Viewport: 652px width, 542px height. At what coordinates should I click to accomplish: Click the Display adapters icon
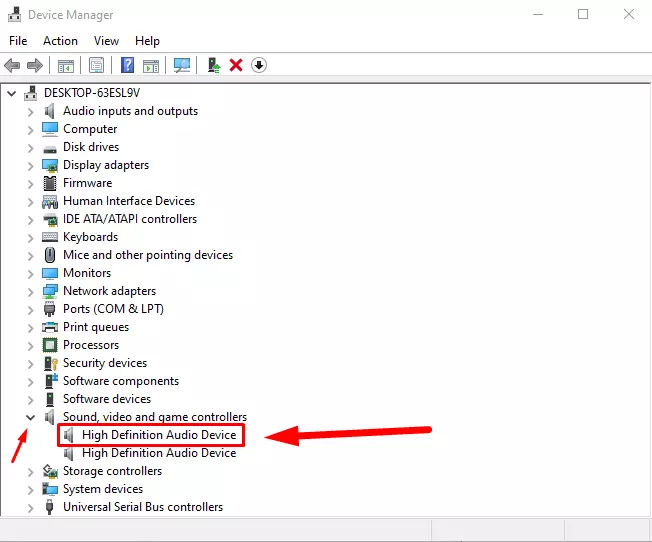(x=50, y=165)
